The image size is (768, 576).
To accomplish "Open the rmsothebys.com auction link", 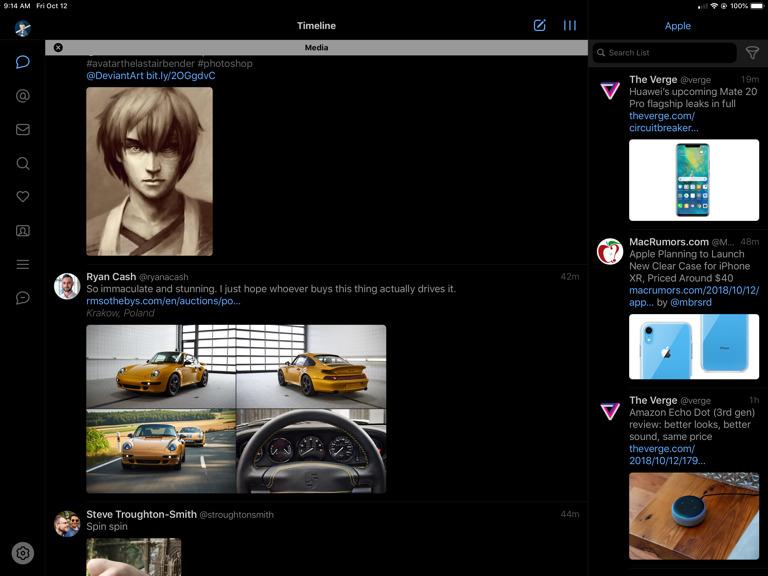I will click(163, 300).
